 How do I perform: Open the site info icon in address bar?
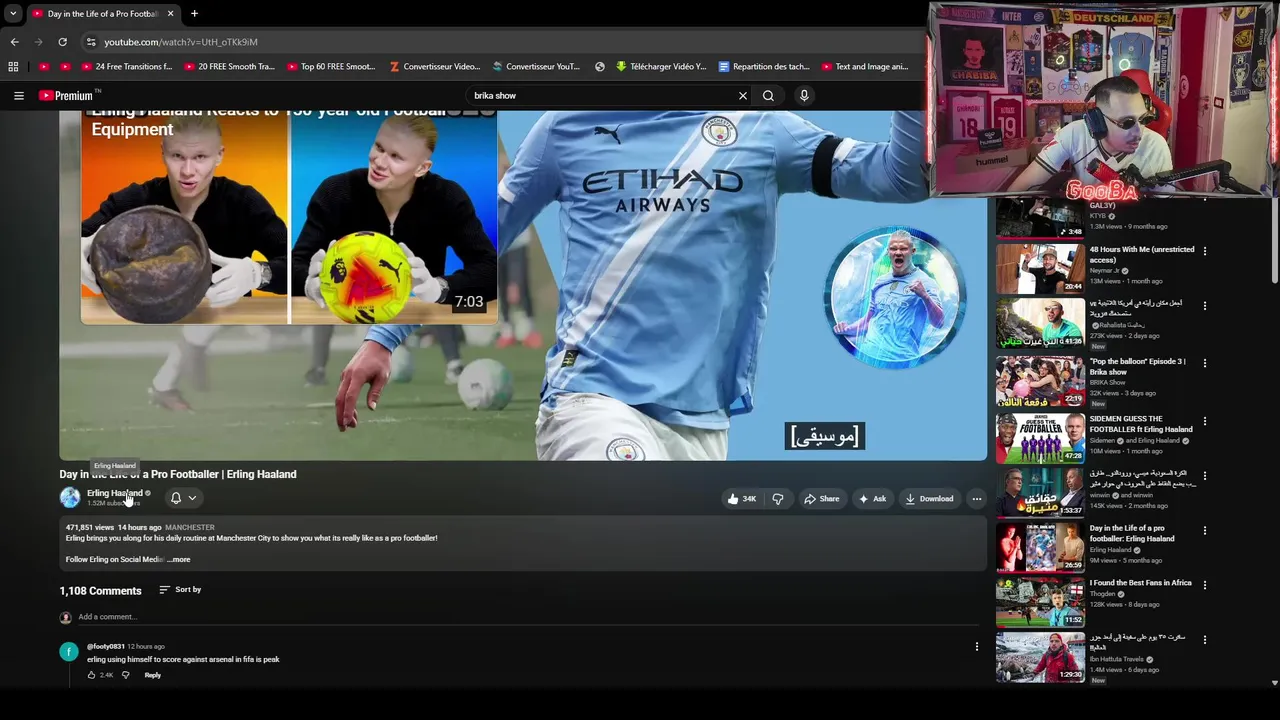coord(91,42)
